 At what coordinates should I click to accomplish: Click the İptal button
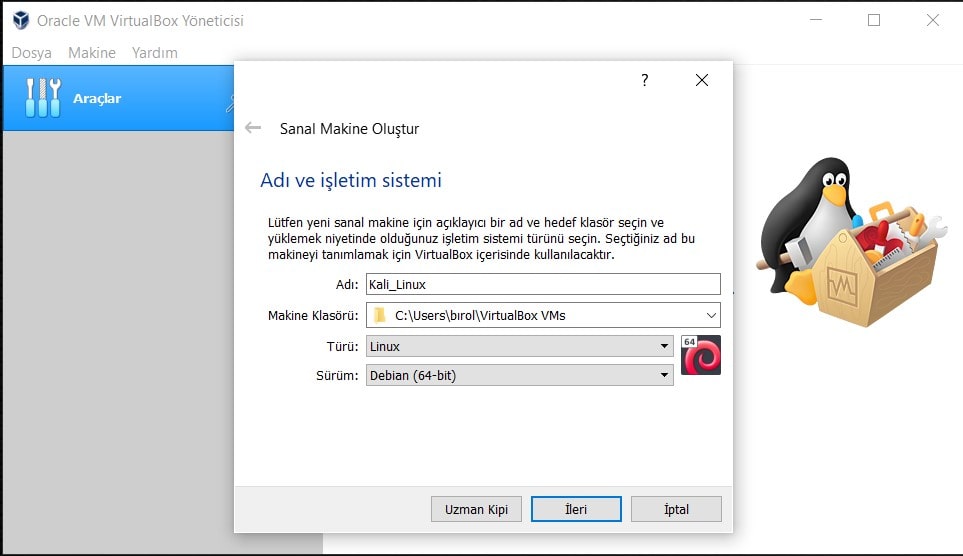click(676, 509)
